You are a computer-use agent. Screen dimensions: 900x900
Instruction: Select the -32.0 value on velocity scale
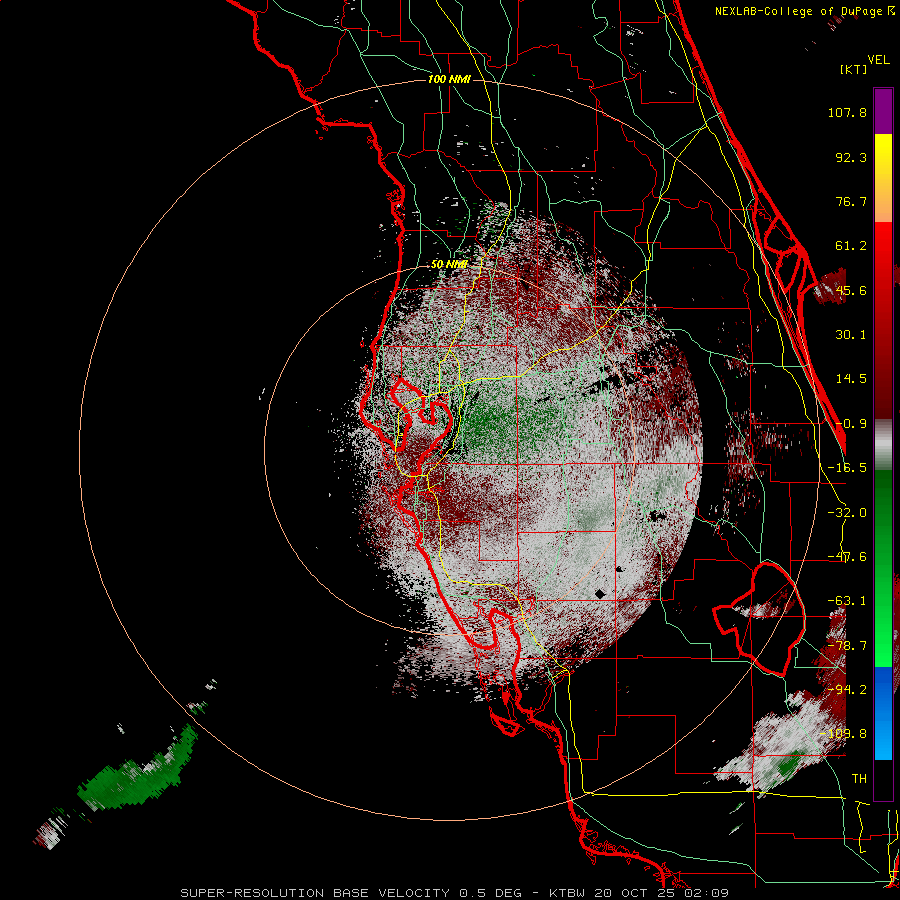pyautogui.click(x=847, y=513)
